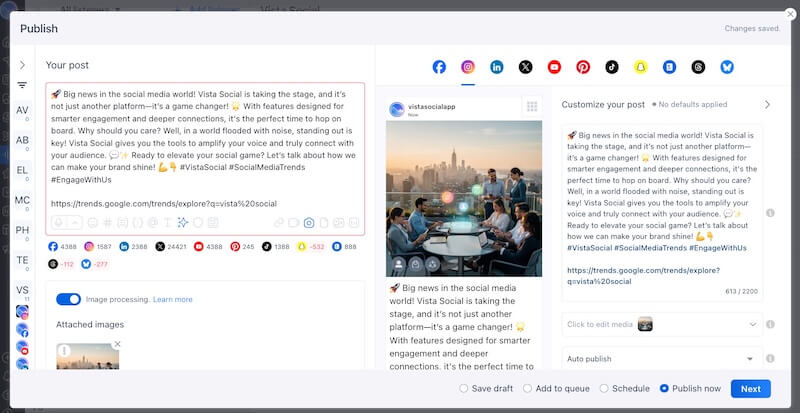Select the EL profile group
The width and height of the screenshot is (800, 413).
click(22, 170)
